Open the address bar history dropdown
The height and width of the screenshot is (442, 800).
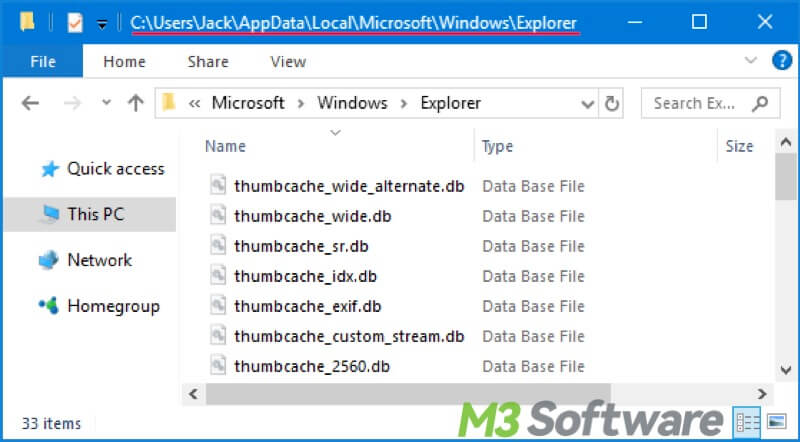click(588, 104)
